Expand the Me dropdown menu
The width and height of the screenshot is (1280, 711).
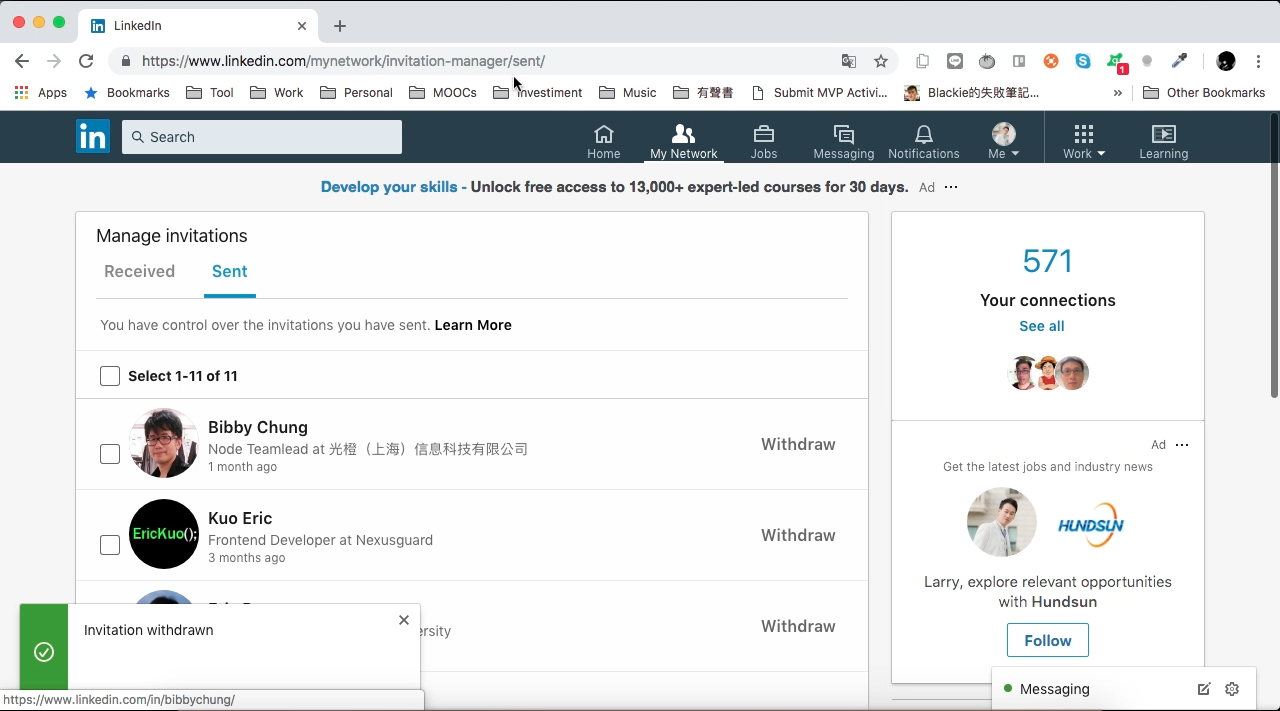[x=1003, y=141]
